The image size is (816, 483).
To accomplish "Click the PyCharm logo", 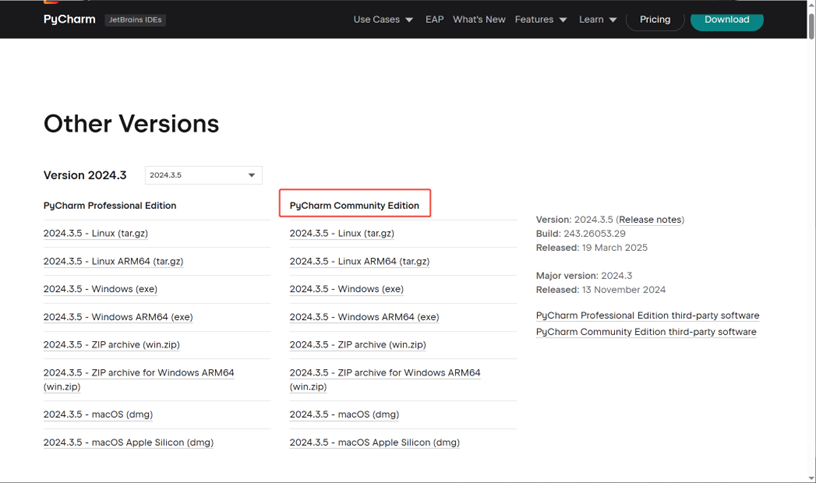I will 68,19.
